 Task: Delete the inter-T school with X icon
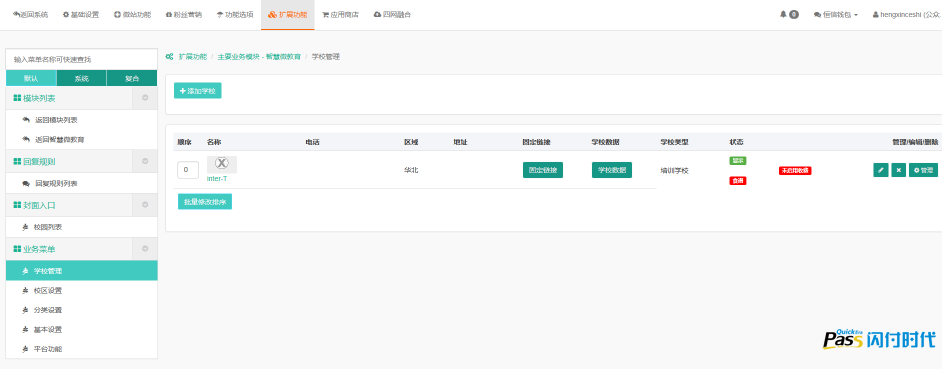899,170
